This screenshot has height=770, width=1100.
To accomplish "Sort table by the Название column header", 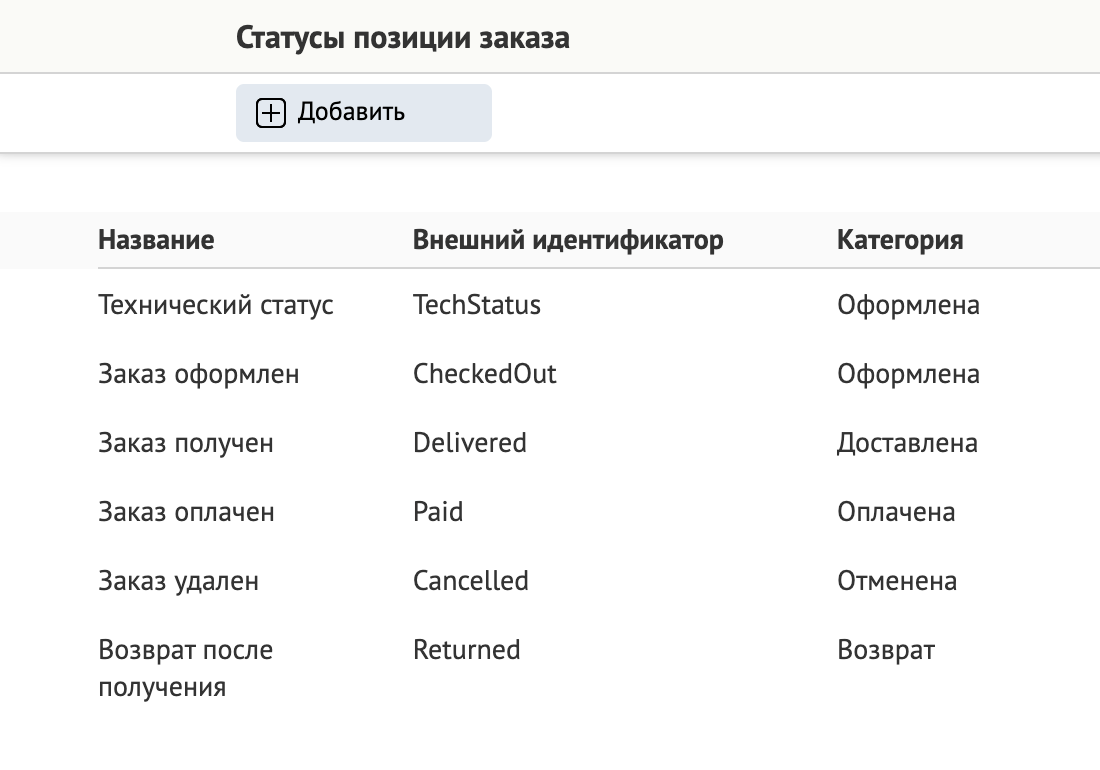I will point(156,240).
